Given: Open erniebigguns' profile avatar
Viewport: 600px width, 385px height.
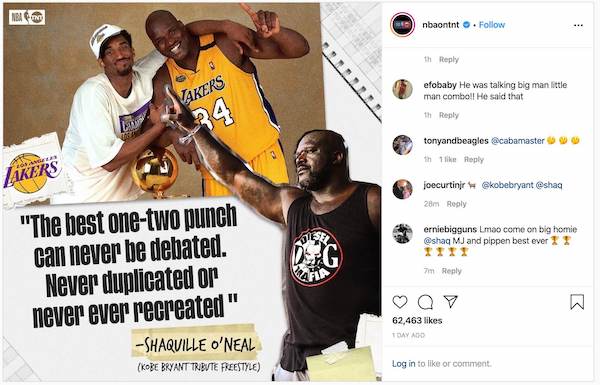Looking at the screenshot, I should 403,233.
